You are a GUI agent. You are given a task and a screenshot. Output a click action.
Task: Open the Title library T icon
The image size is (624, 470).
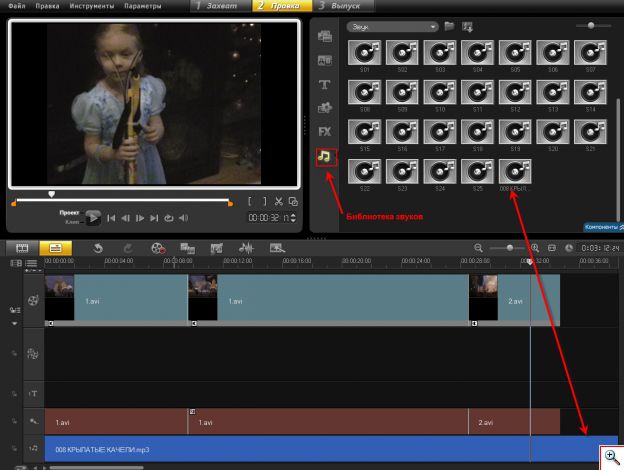324,84
